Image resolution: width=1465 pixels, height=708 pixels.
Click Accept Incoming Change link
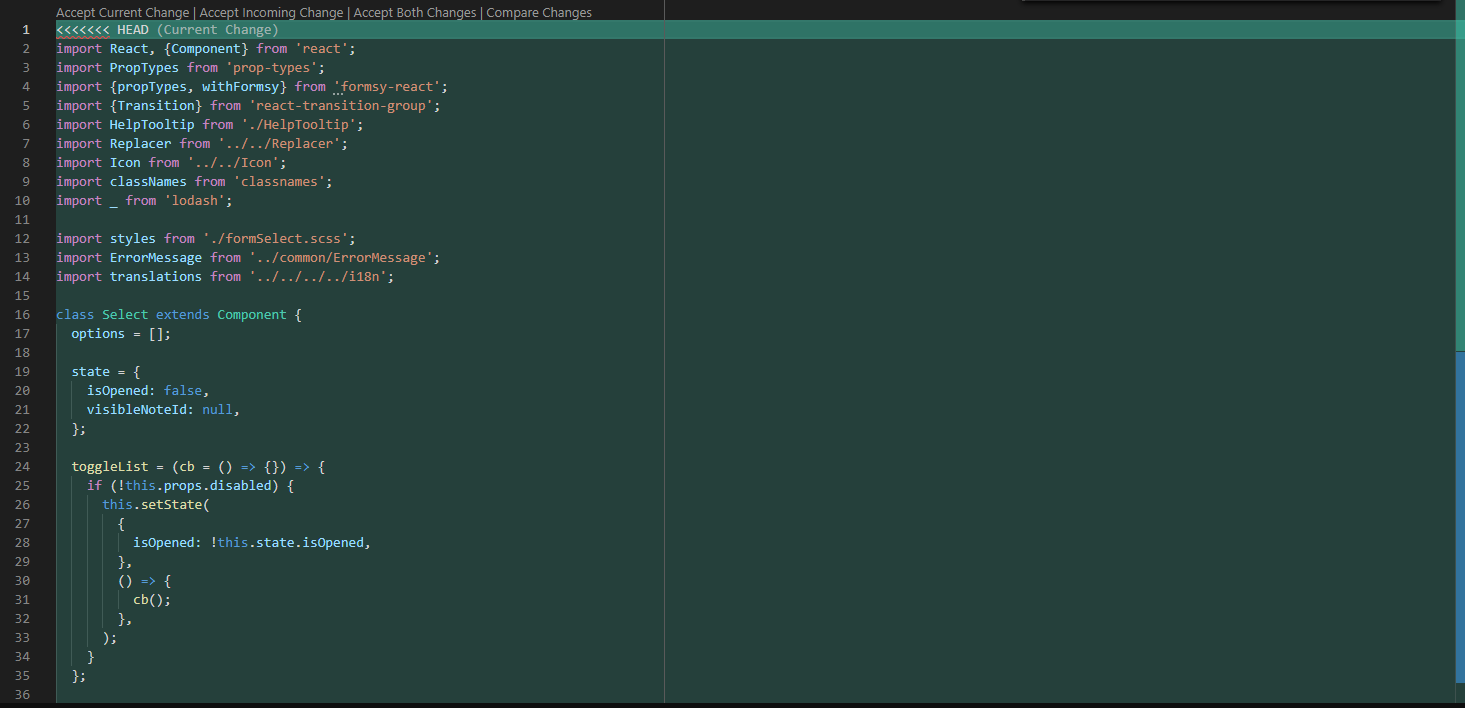271,13
